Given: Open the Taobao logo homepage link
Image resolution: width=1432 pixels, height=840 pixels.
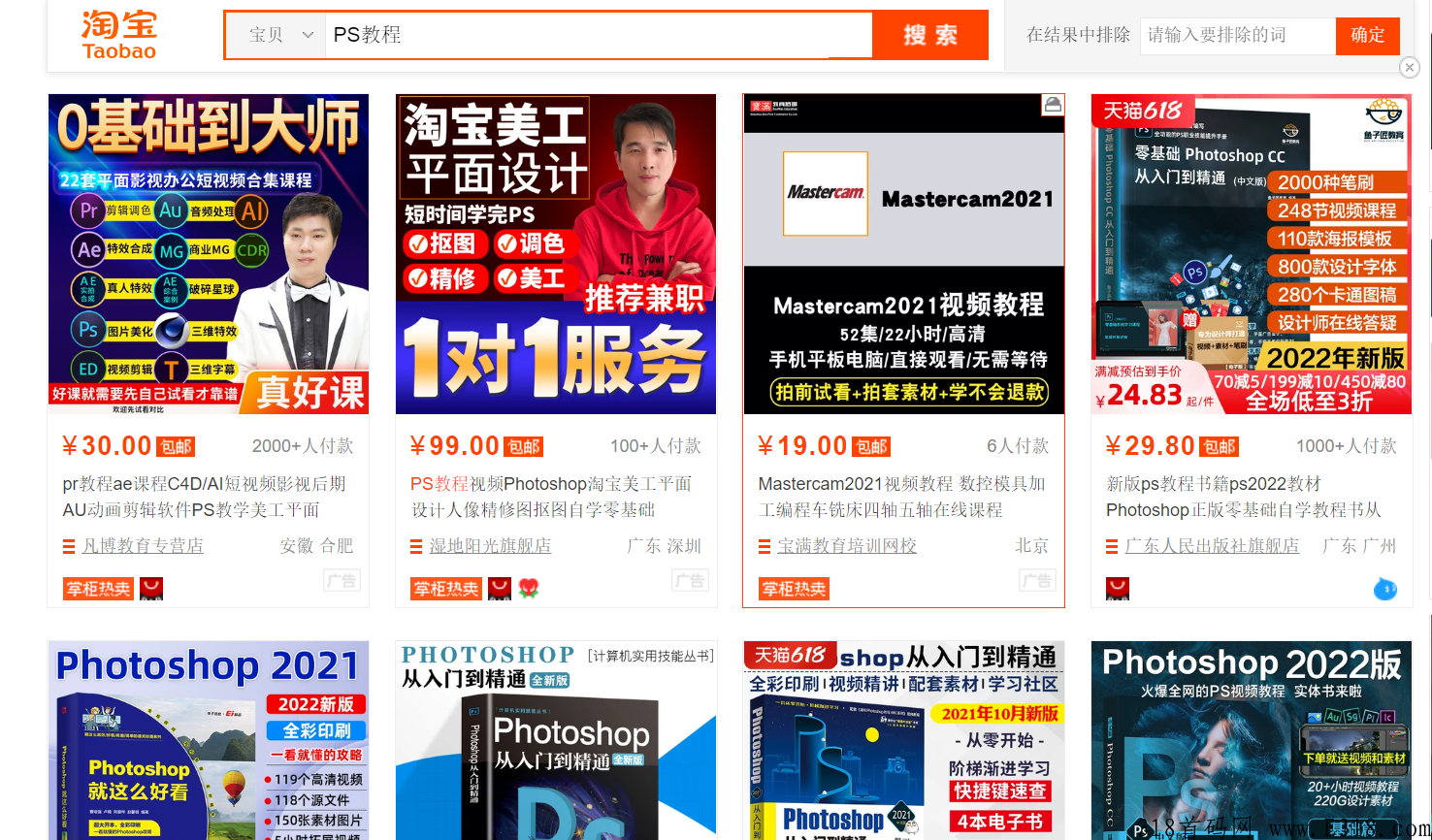Looking at the screenshot, I should point(119,35).
